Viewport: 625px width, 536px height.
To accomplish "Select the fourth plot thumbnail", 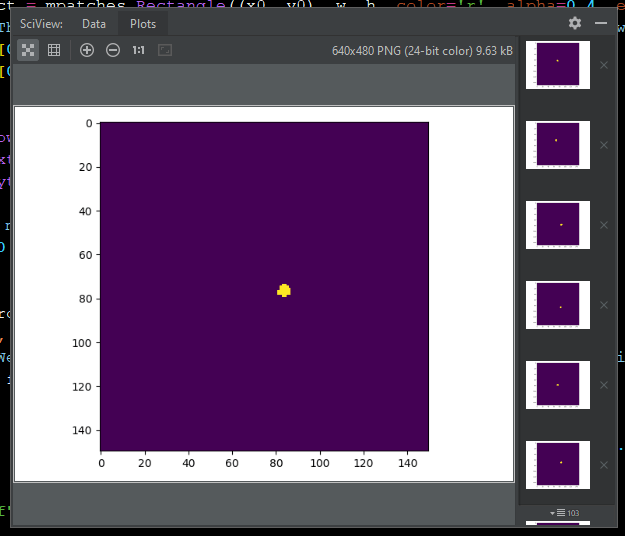I will (x=558, y=305).
